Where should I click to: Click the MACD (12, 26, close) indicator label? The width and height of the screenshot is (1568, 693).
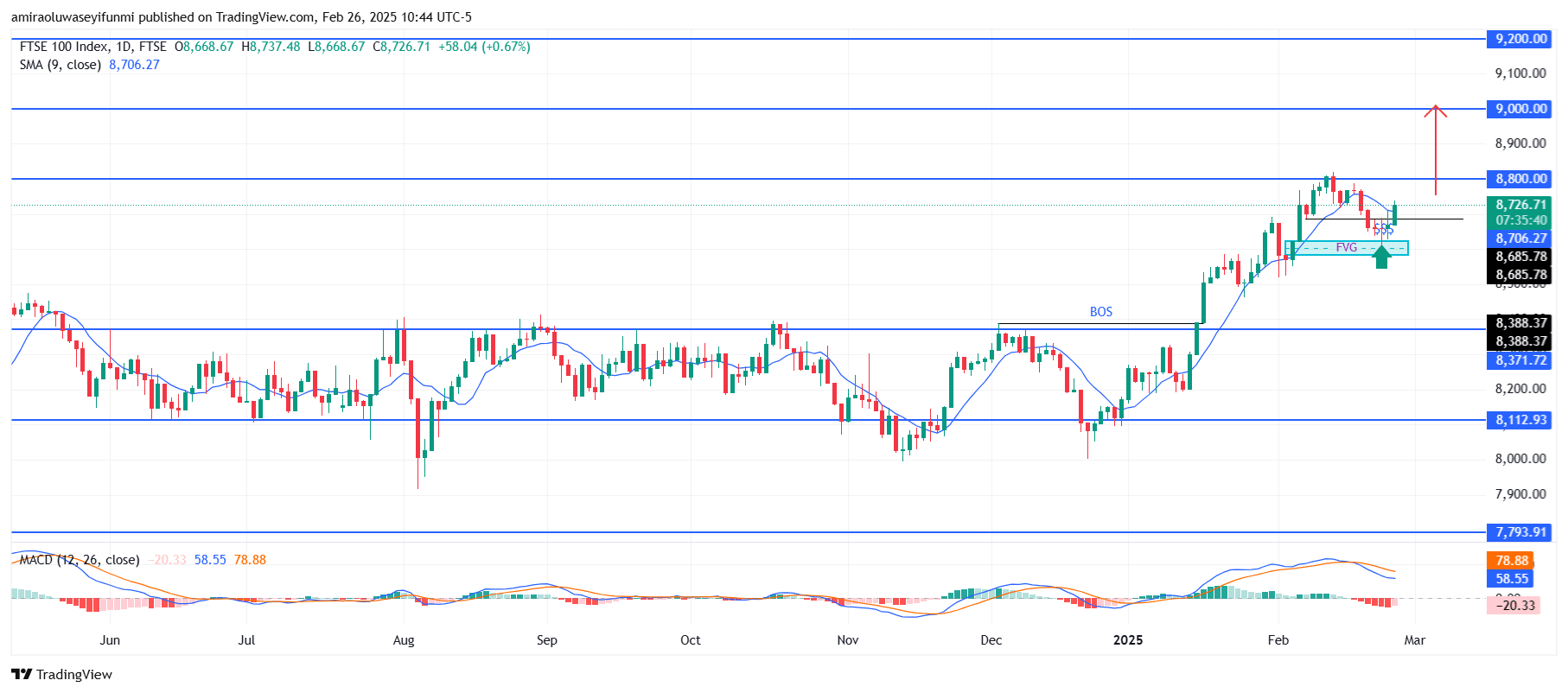(x=80, y=560)
